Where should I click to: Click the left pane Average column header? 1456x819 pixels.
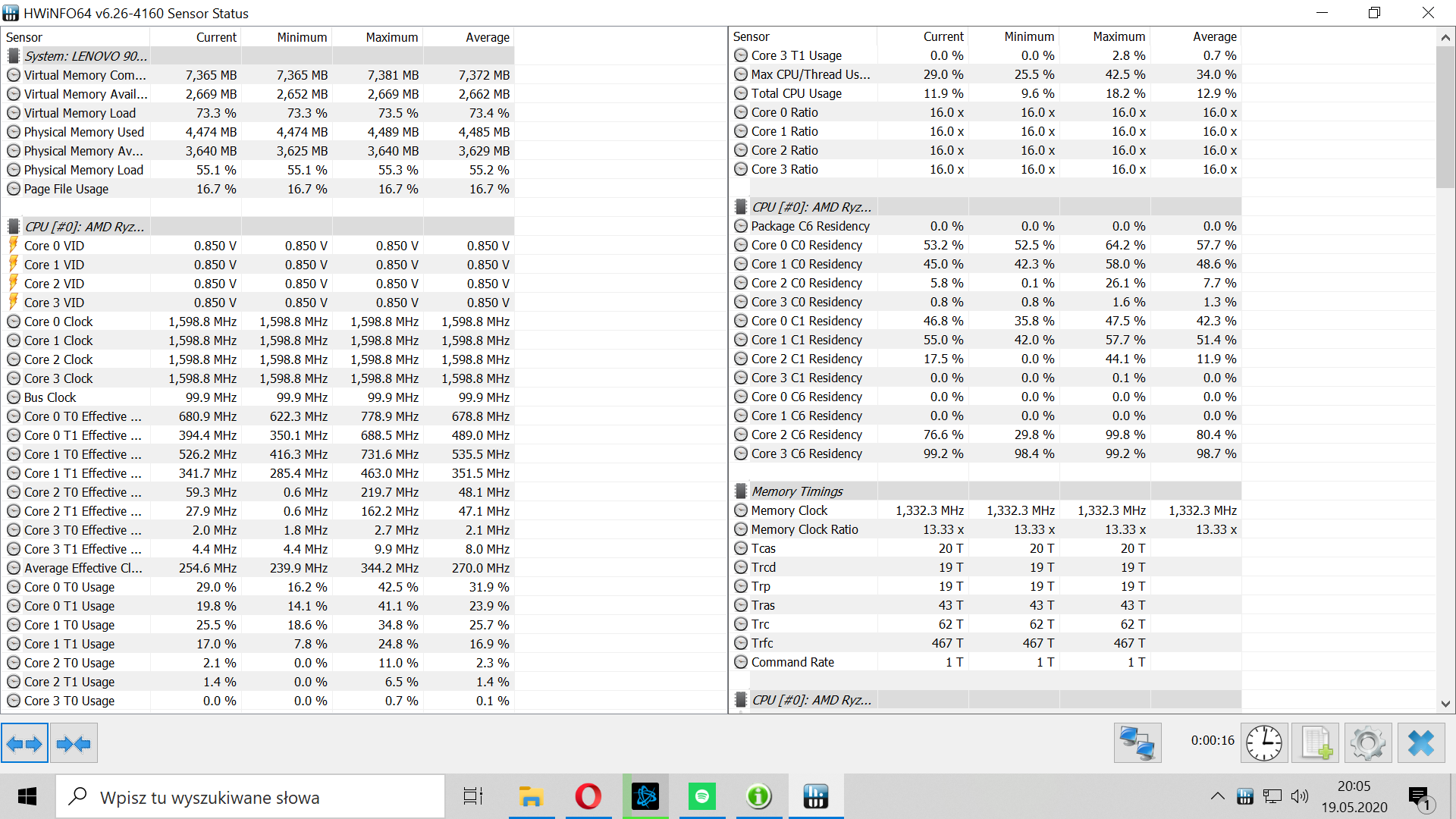(x=469, y=37)
